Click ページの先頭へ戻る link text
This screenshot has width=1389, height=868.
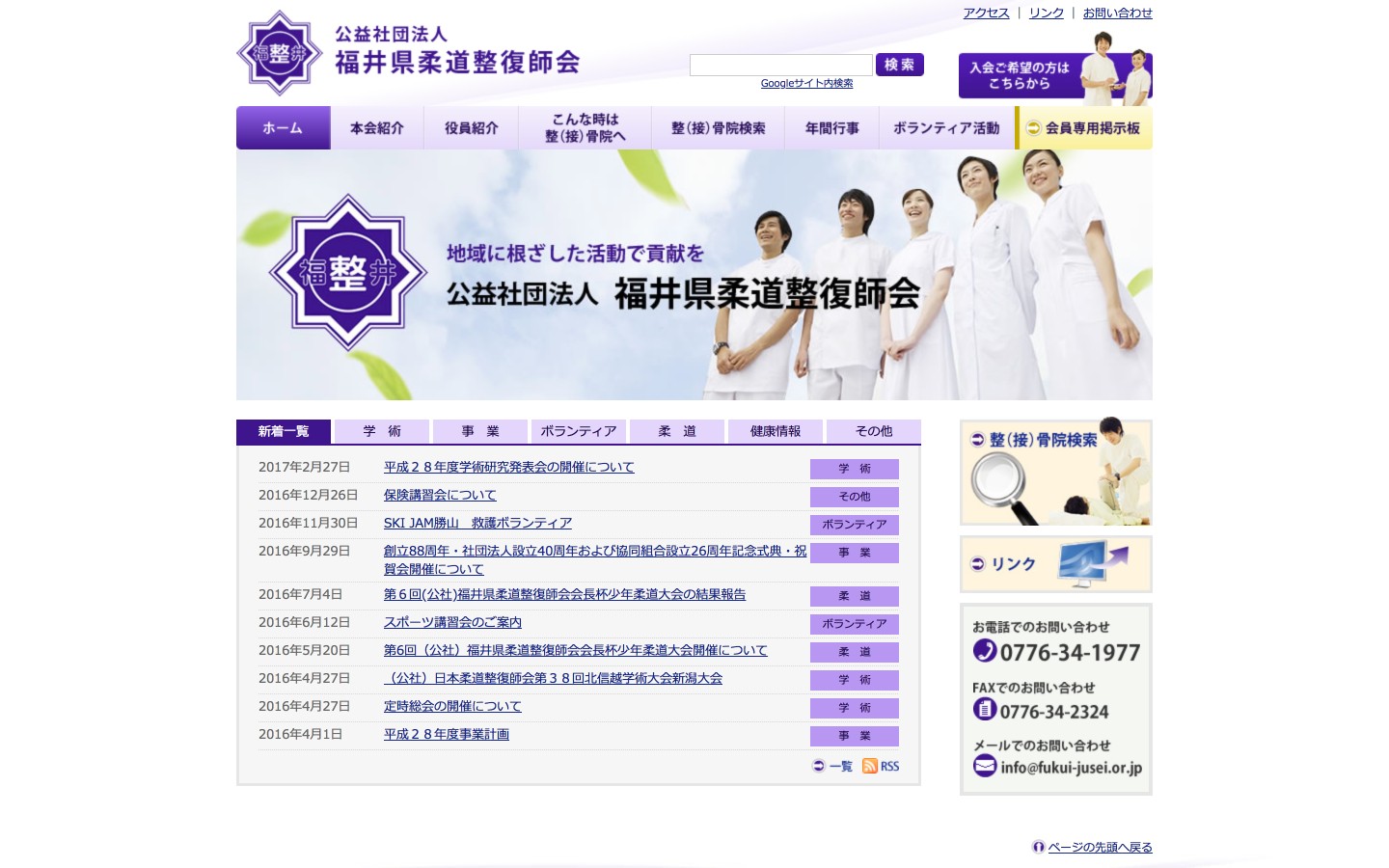1100,847
